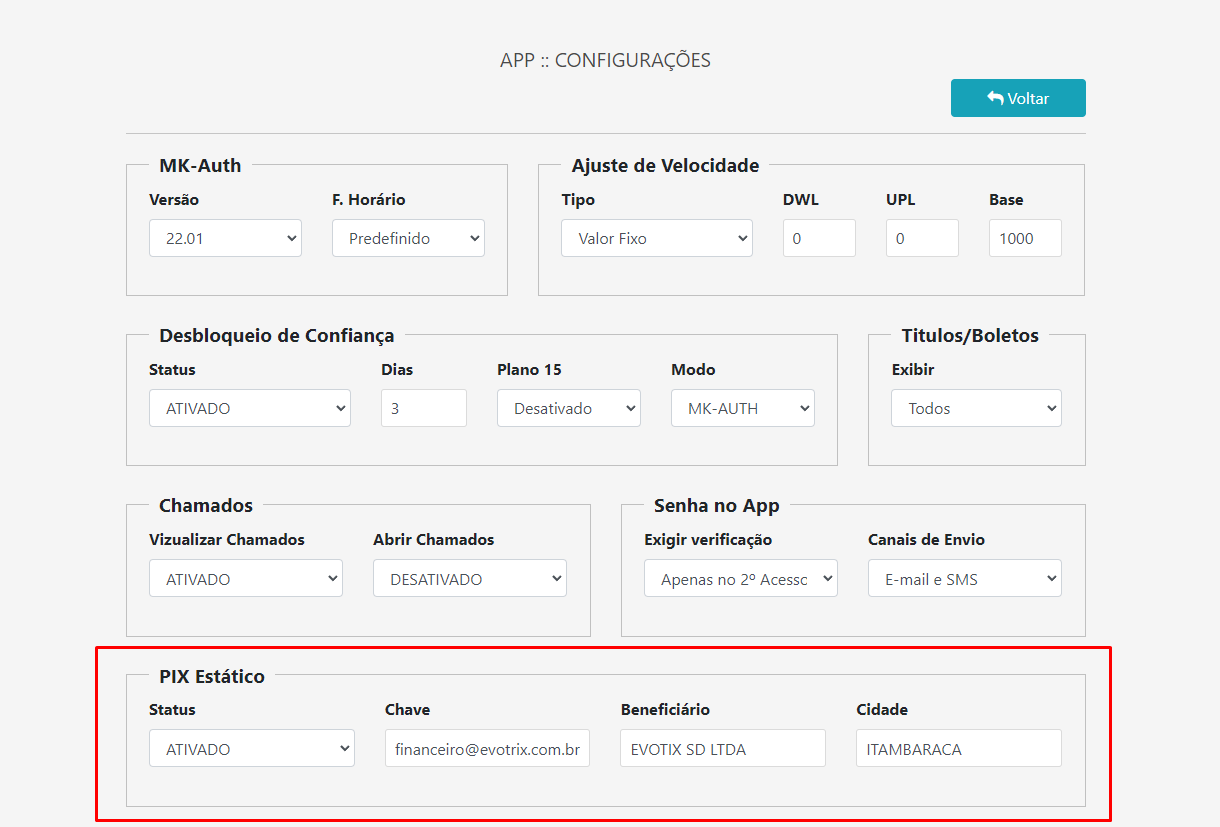Open the Plano 15 dropdown set to Desativado
The image size is (1220, 827).
click(568, 408)
